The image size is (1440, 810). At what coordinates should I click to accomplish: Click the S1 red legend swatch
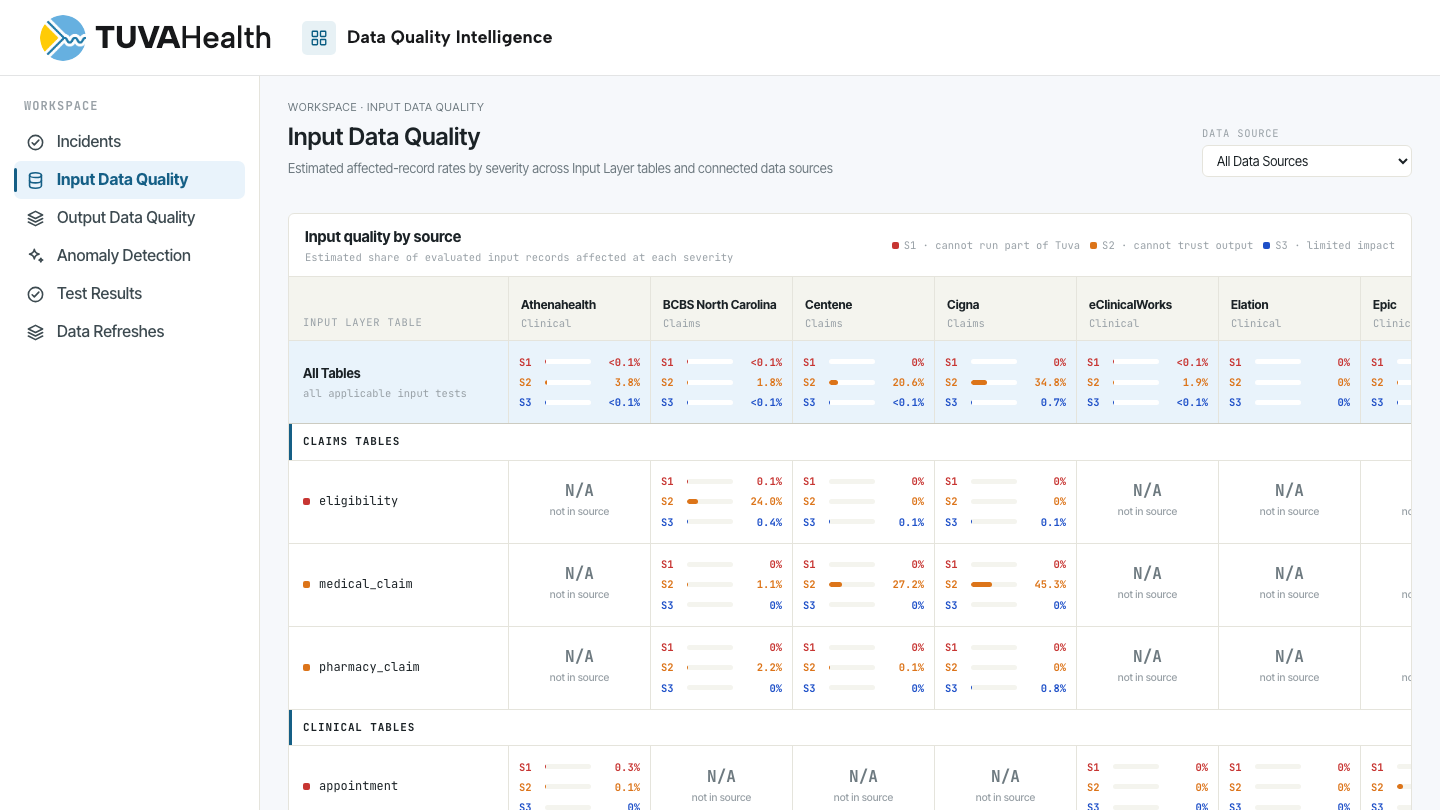(895, 245)
